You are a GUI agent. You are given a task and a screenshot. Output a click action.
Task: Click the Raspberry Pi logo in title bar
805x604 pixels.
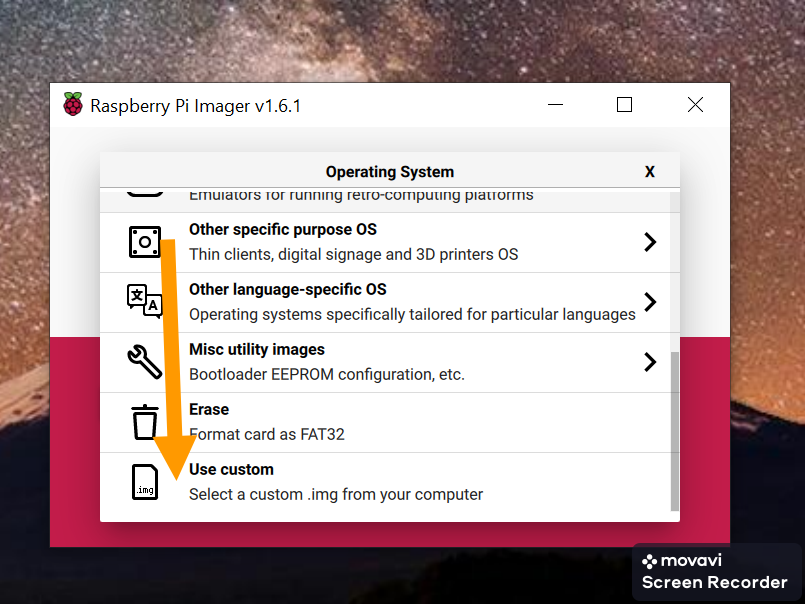73,104
